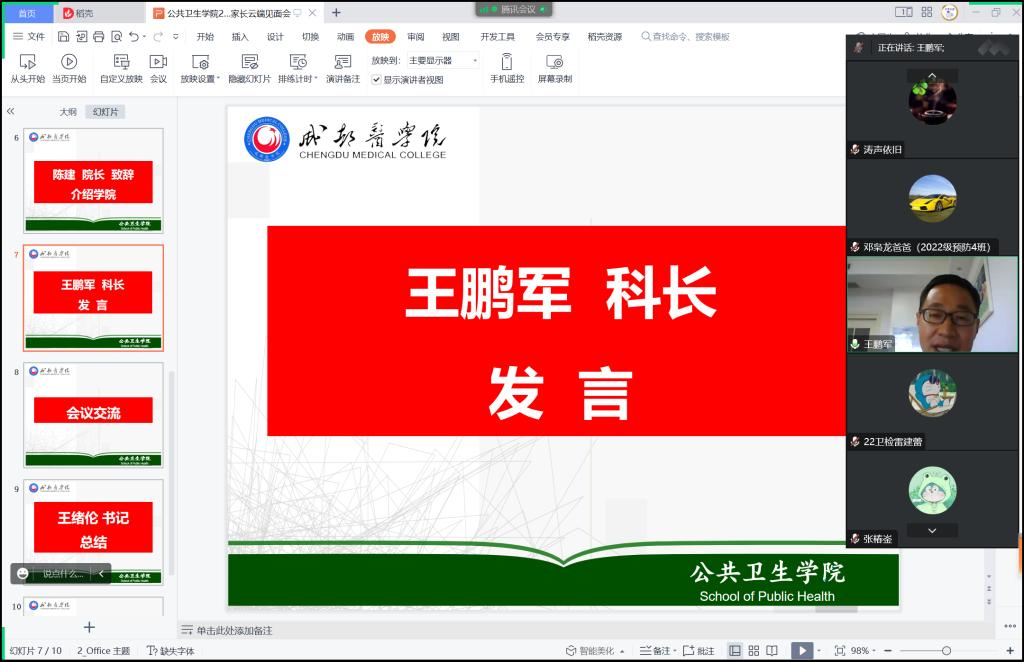Click 单击此处添加备注 notes area
This screenshot has height=662, width=1024.
click(234, 631)
